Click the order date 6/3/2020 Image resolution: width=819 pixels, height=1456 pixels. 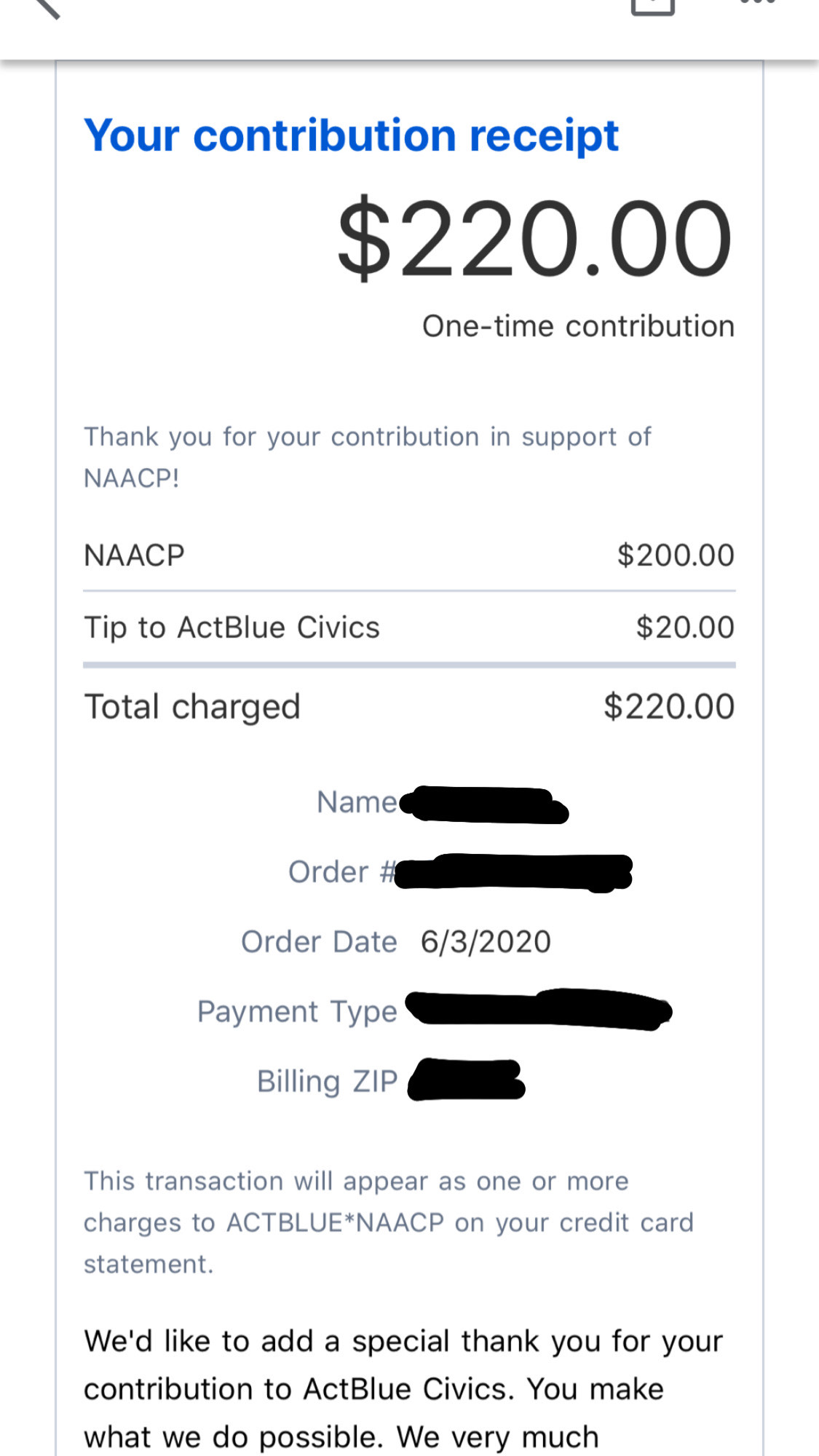click(486, 942)
